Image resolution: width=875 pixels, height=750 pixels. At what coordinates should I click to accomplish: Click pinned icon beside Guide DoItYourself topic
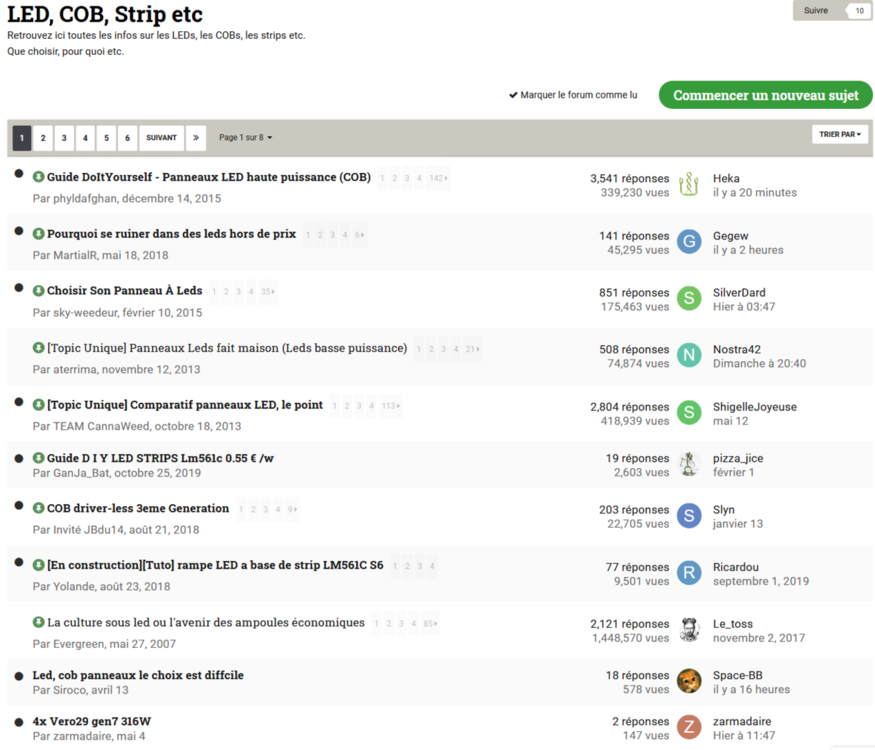(38, 177)
